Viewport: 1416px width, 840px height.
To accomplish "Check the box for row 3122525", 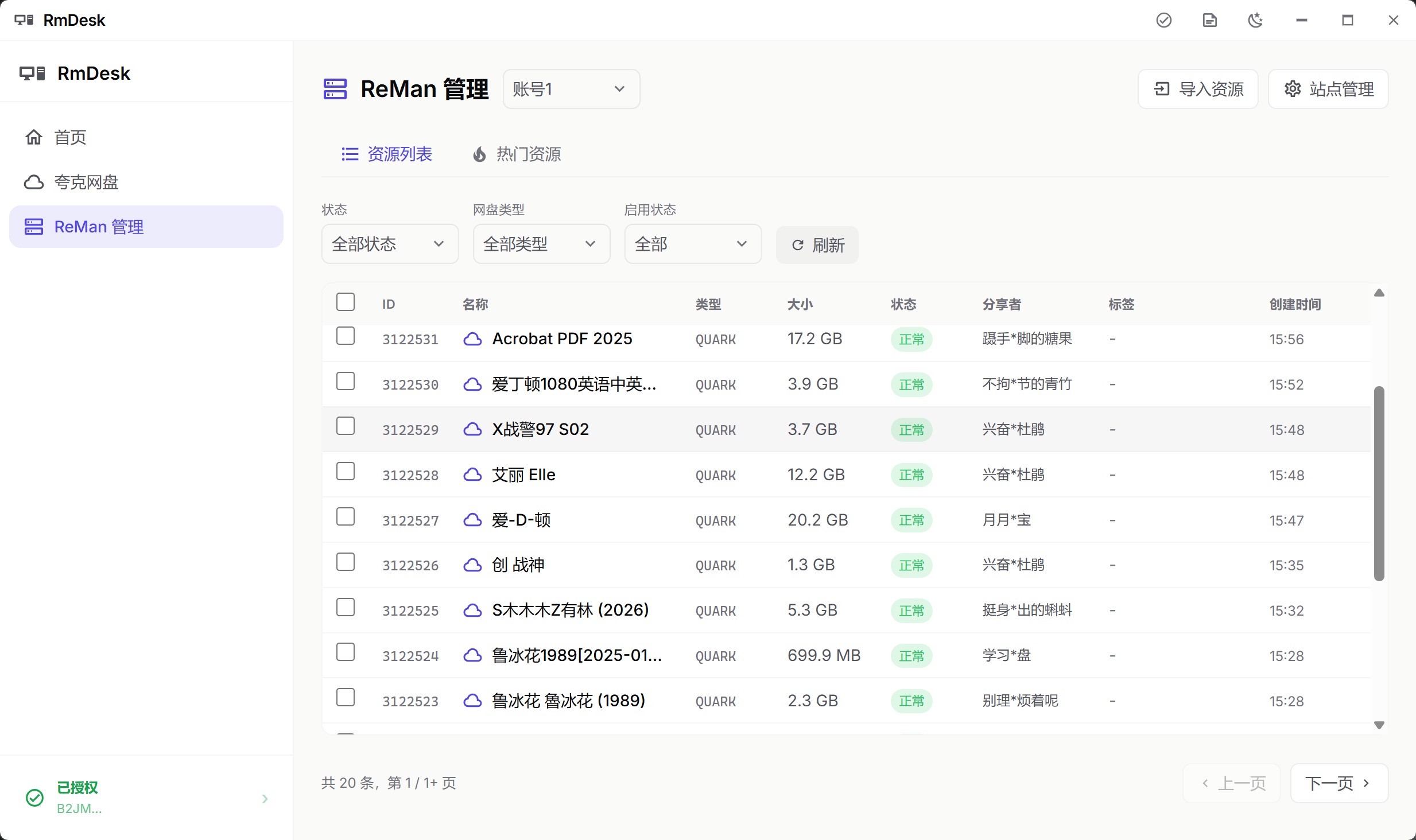I will point(346,607).
